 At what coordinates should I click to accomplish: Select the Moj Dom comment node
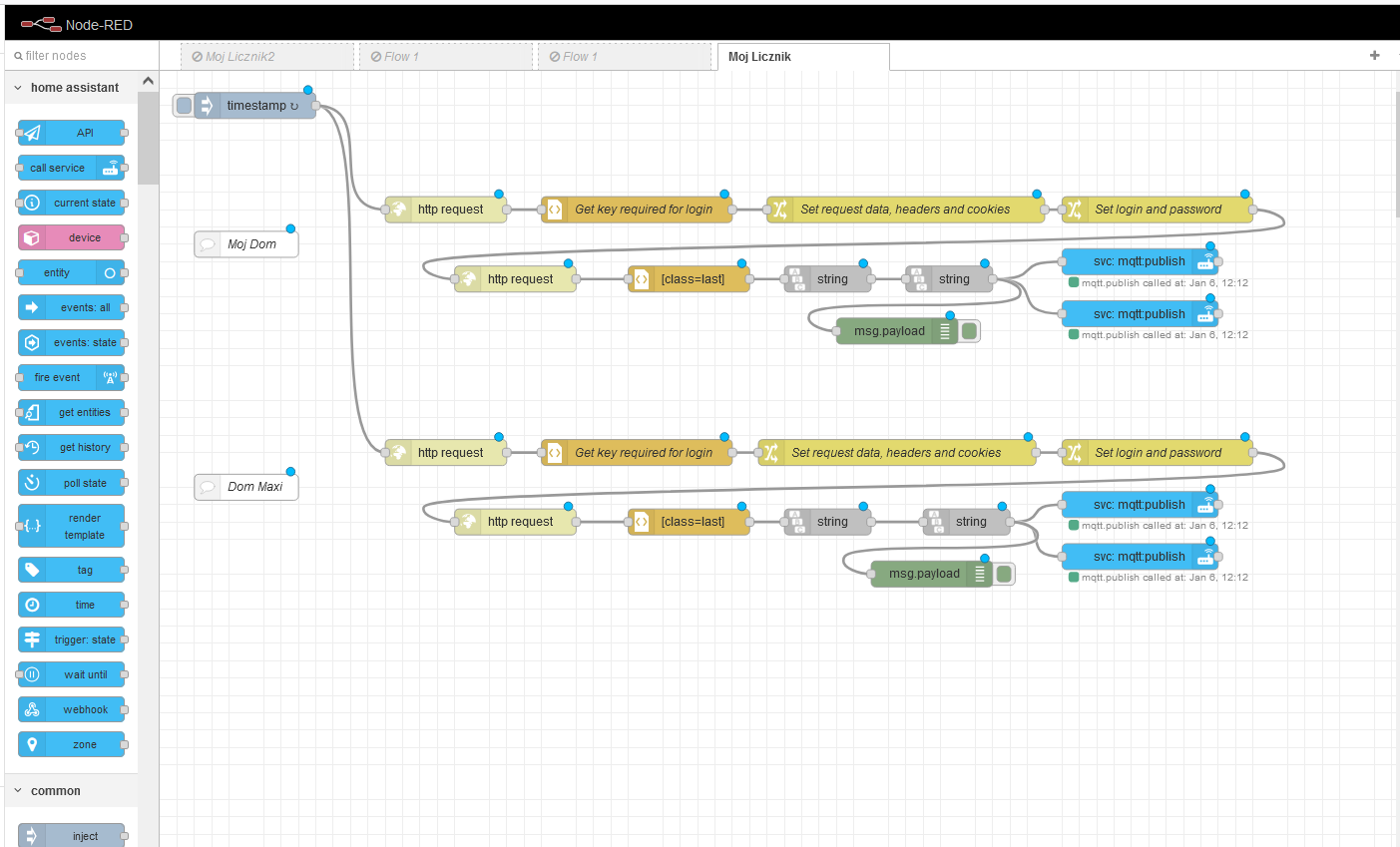(246, 244)
